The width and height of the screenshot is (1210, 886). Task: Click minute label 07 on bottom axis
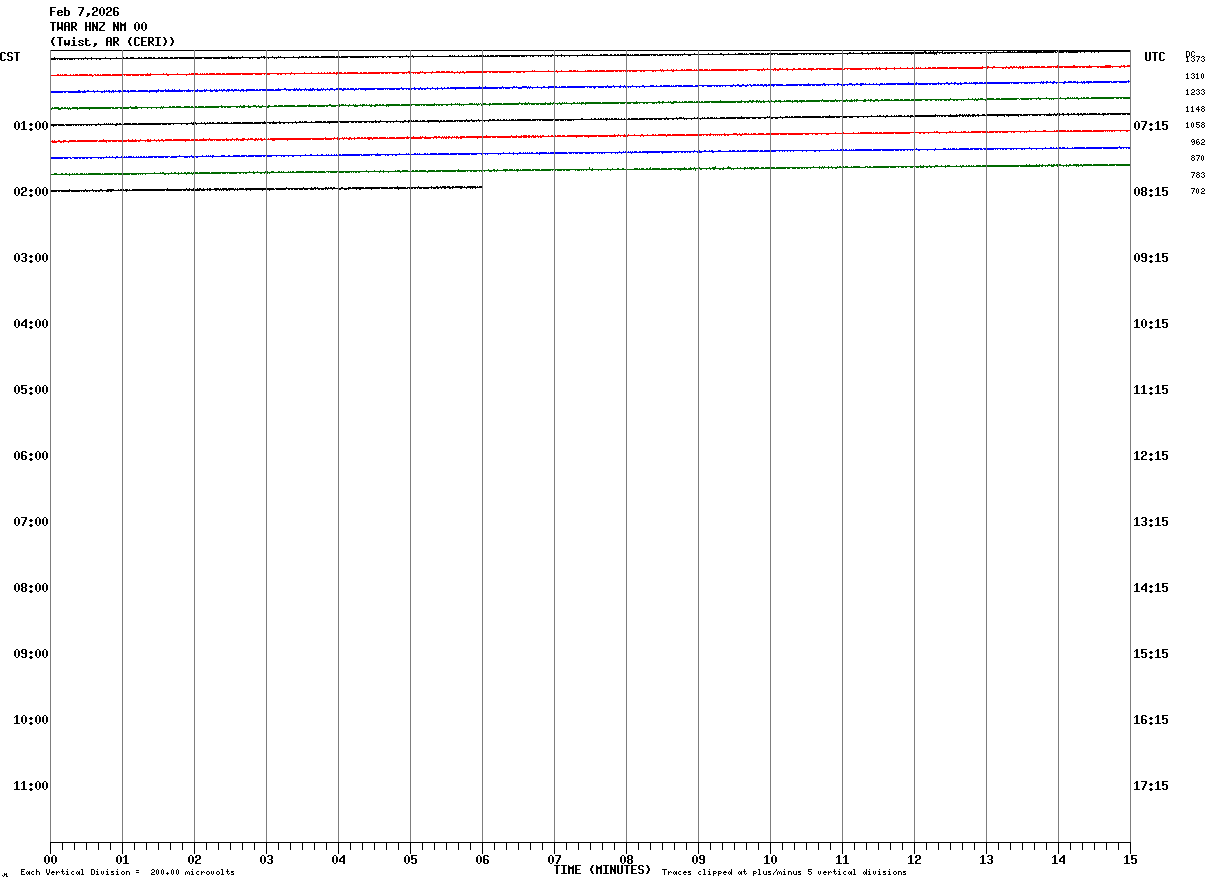pyautogui.click(x=554, y=859)
